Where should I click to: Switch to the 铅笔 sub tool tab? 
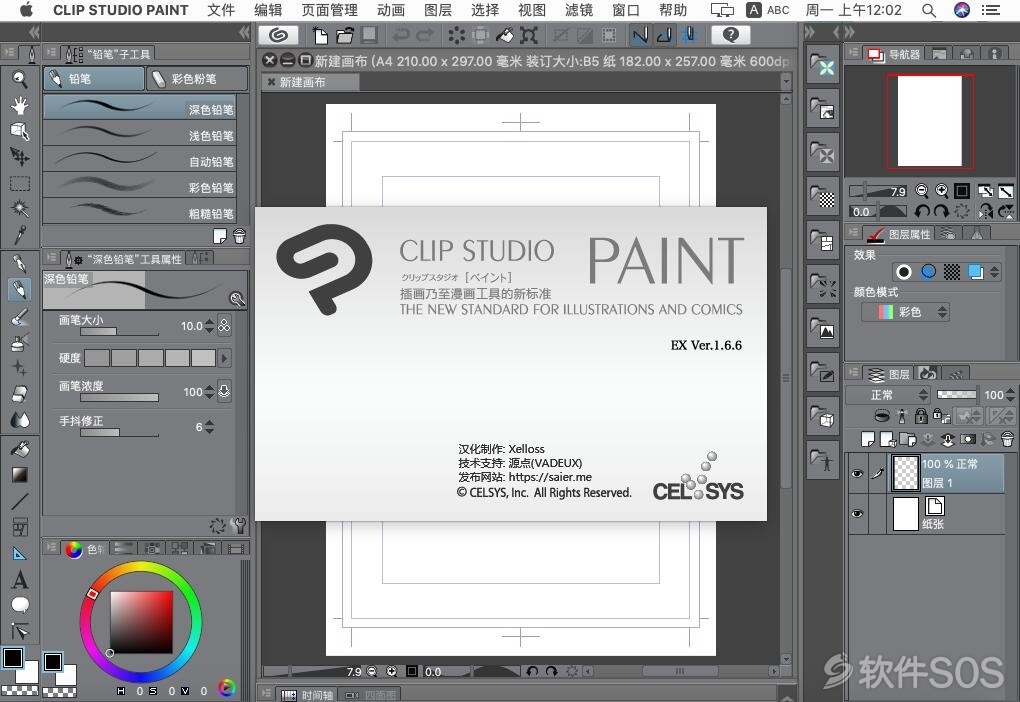pyautogui.click(x=94, y=79)
